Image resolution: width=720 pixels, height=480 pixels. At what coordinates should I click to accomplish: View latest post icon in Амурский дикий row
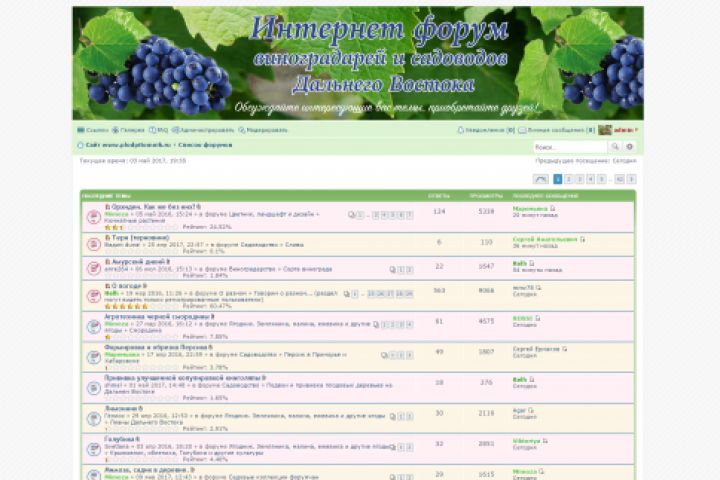[531, 263]
